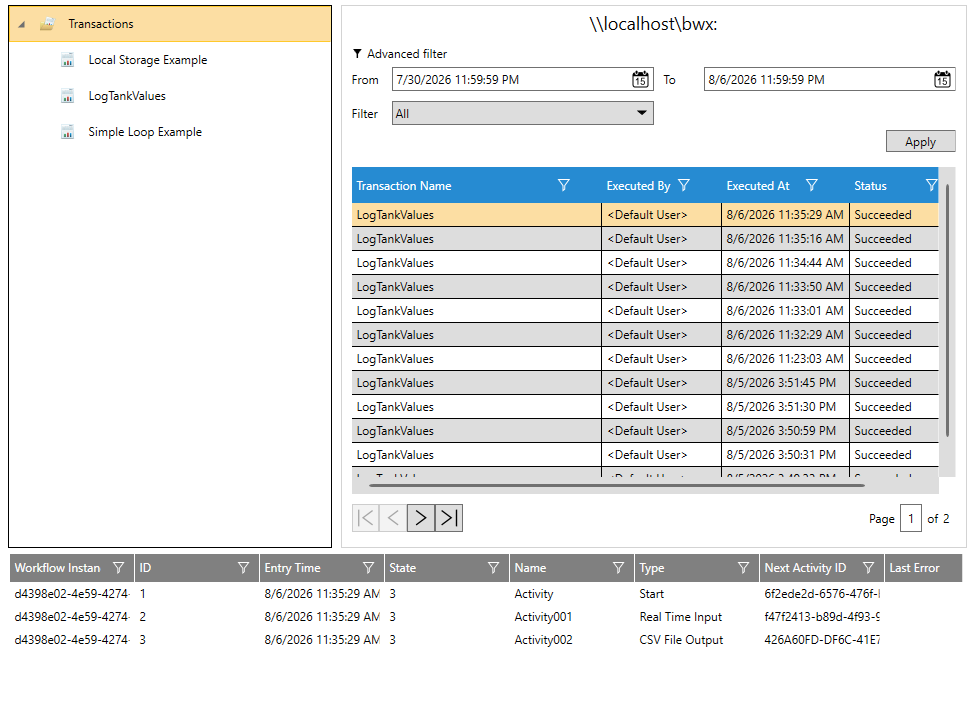This screenshot has height=702, width=970.
Task: Filter the Transaction Name column
Action: click(x=564, y=185)
